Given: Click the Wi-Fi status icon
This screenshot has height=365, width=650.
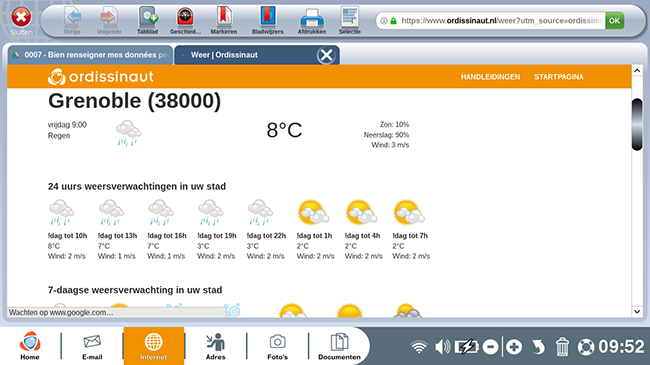Looking at the screenshot, I should point(419,347).
